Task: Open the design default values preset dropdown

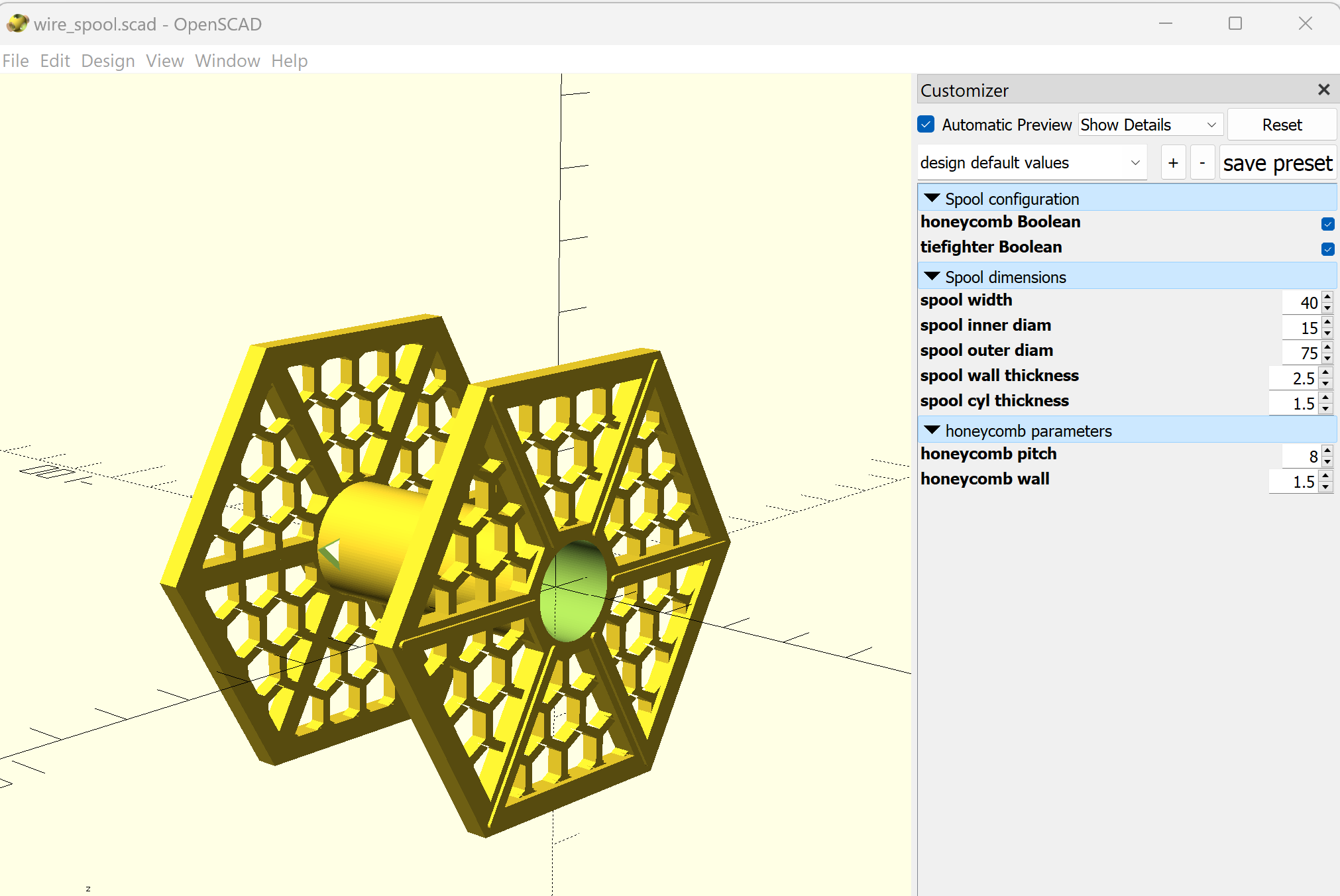Action: [x=1031, y=162]
